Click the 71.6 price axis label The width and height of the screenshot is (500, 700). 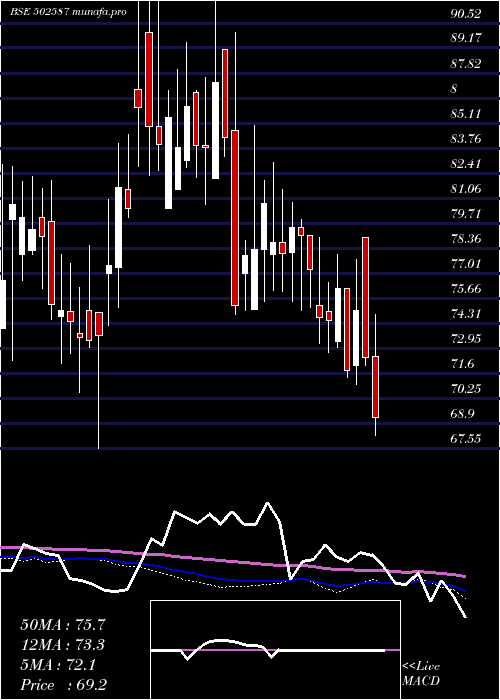[x=462, y=364]
